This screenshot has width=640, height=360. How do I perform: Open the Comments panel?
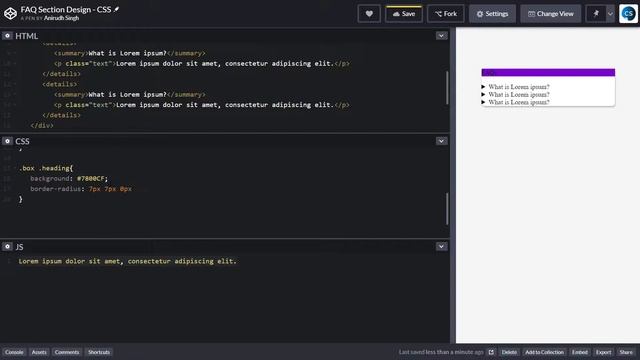click(67, 352)
